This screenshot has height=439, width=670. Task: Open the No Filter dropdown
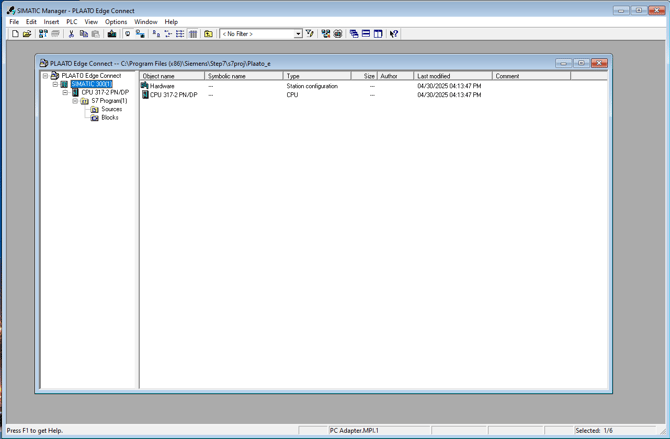click(298, 34)
